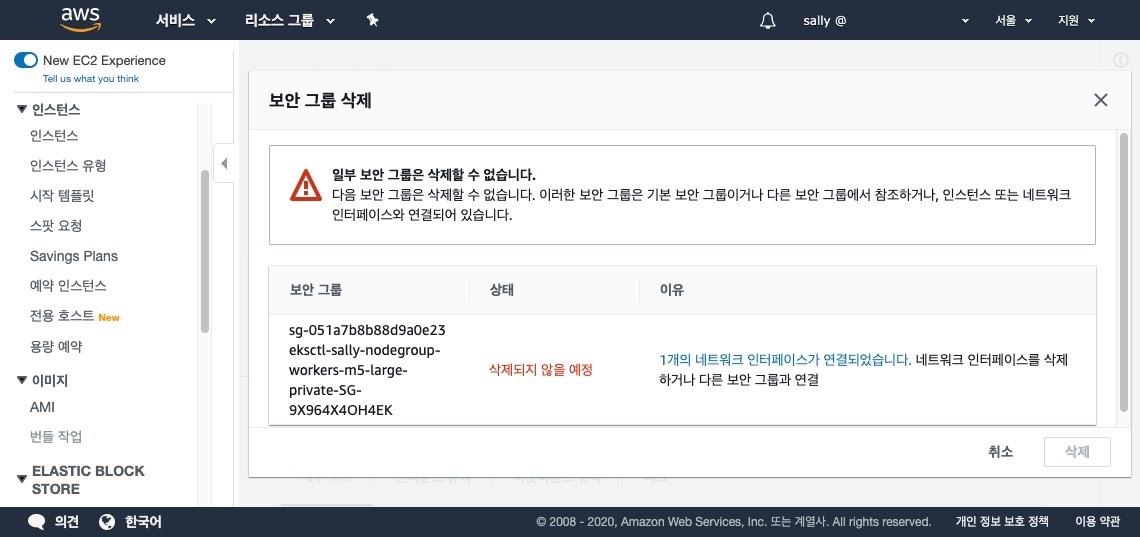Image resolution: width=1140 pixels, height=537 pixels.
Task: Click the 의견 feedback speech bubble icon
Action: tap(37, 522)
